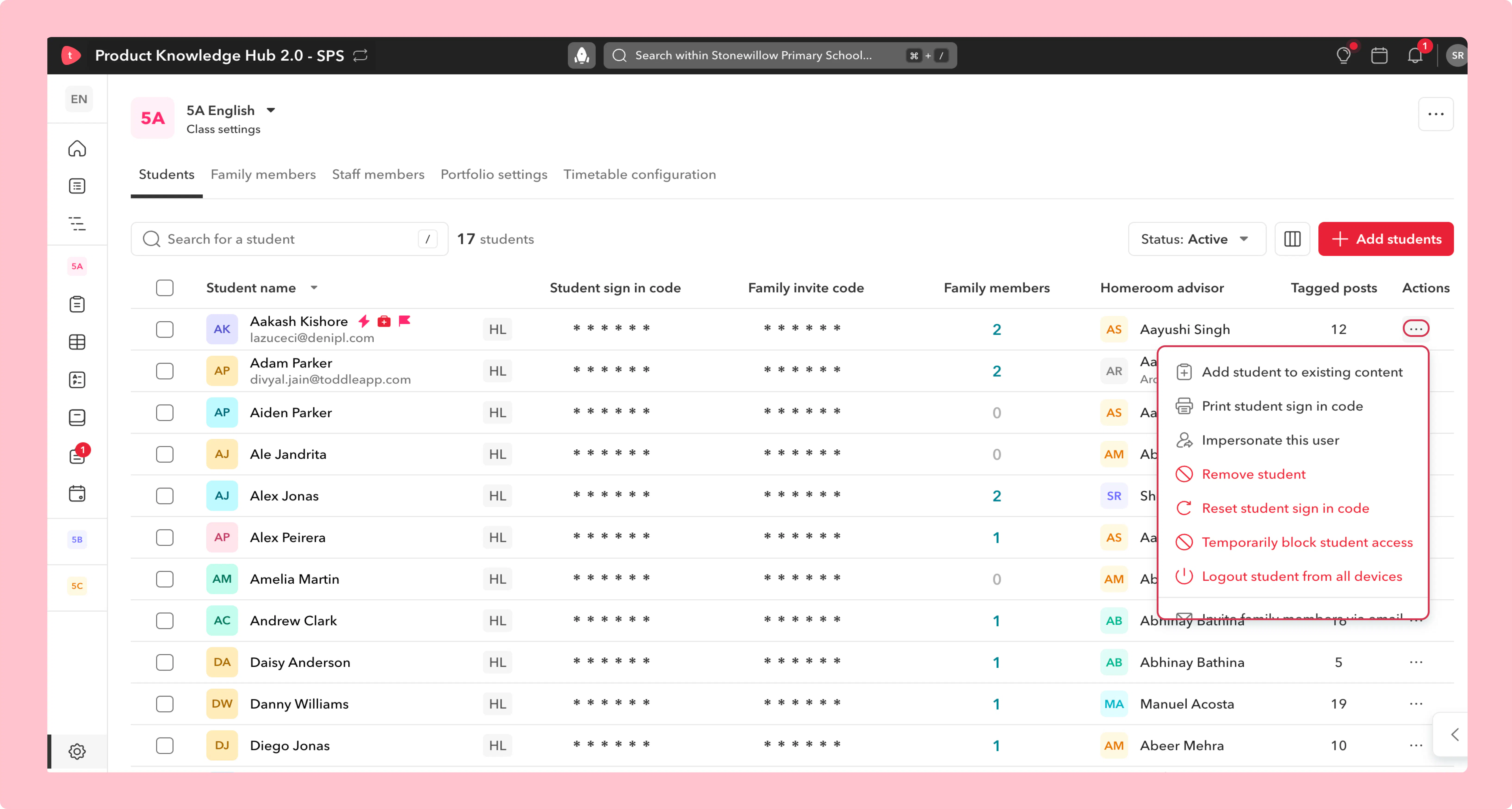1512x809 pixels.
Task: Open the rocket launch icon in top bar
Action: [581, 55]
